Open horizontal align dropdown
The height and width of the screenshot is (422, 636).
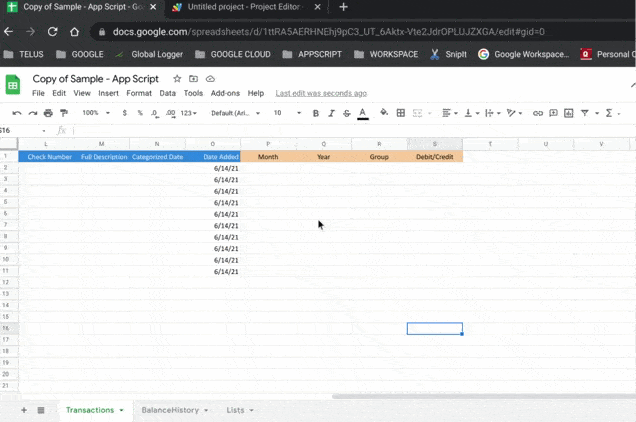click(449, 113)
